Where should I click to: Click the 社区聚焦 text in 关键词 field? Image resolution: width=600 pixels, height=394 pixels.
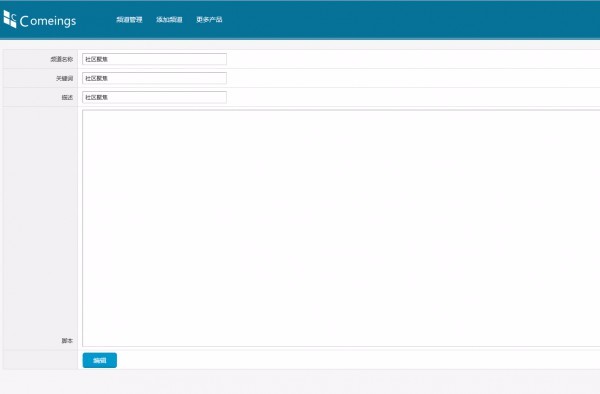(x=96, y=78)
